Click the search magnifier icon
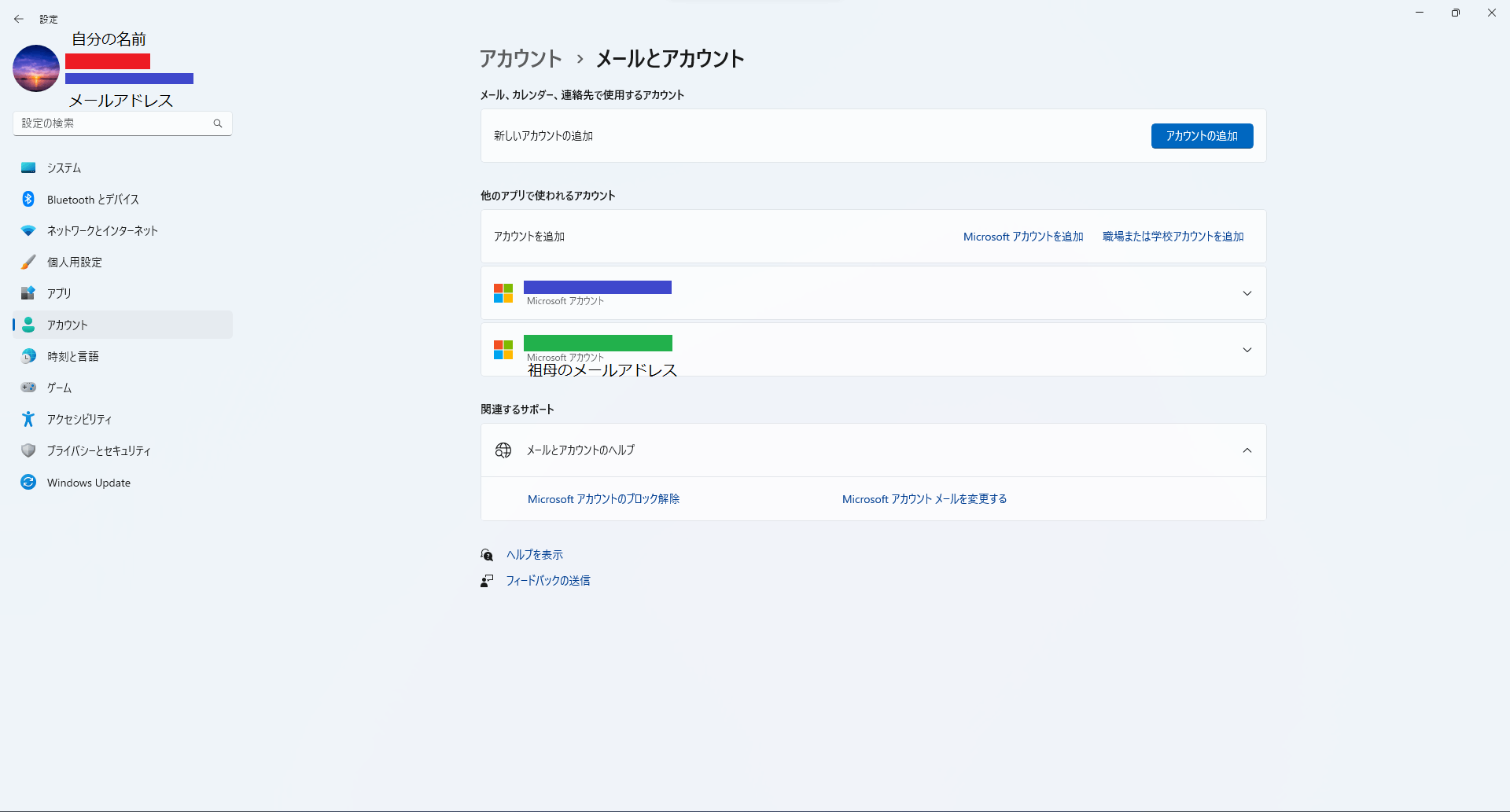Screen dimensions: 1510x812 (x=218, y=123)
